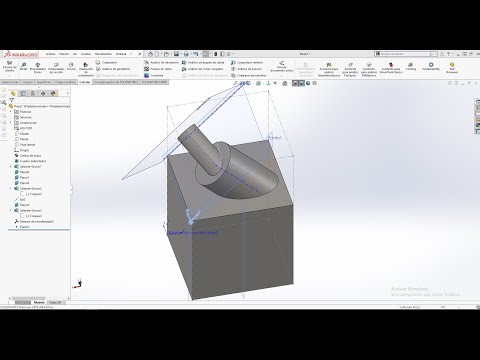Click the Print icon
The image size is (480, 360).
point(186,54)
